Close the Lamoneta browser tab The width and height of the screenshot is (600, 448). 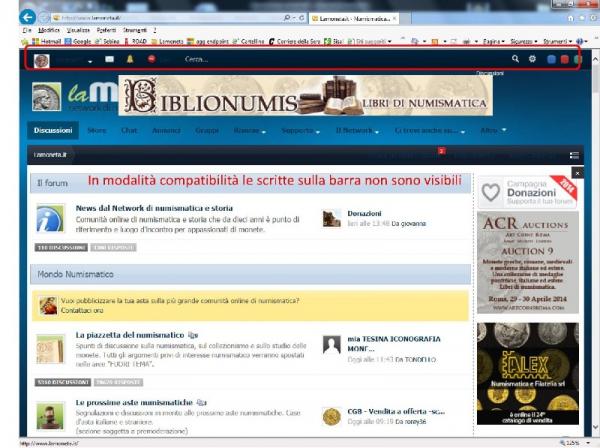(395, 18)
